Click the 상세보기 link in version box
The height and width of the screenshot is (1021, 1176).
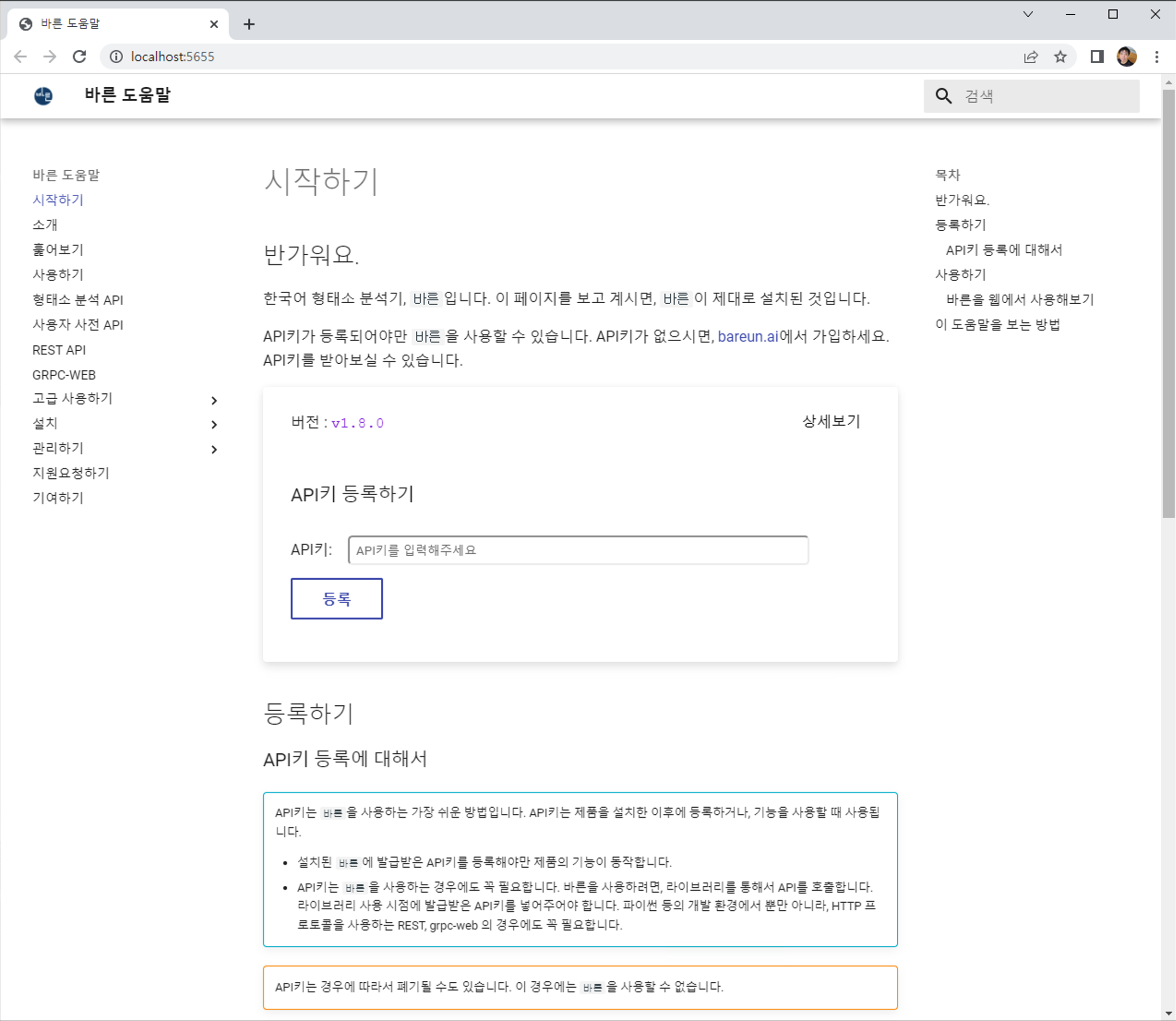click(830, 421)
